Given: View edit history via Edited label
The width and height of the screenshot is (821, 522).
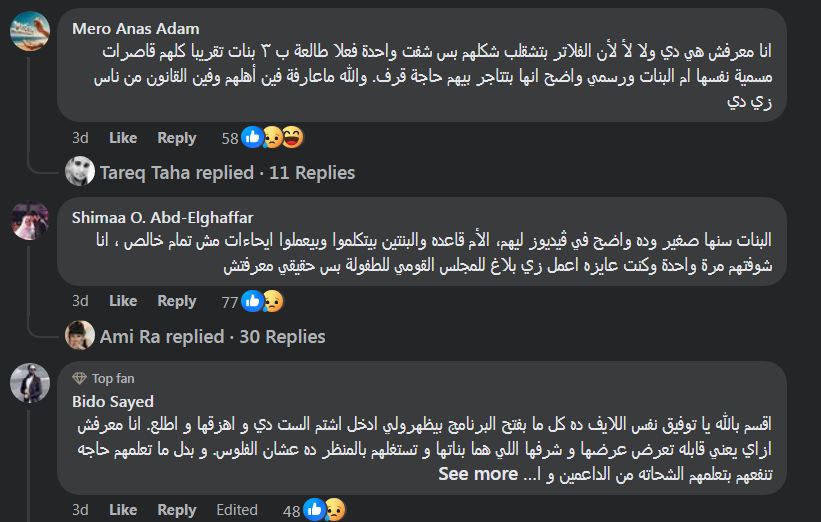Looking at the screenshot, I should (237, 509).
